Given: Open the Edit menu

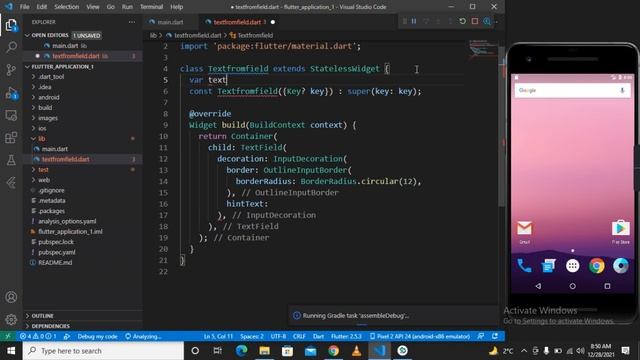Looking at the screenshot, I should point(42,7).
